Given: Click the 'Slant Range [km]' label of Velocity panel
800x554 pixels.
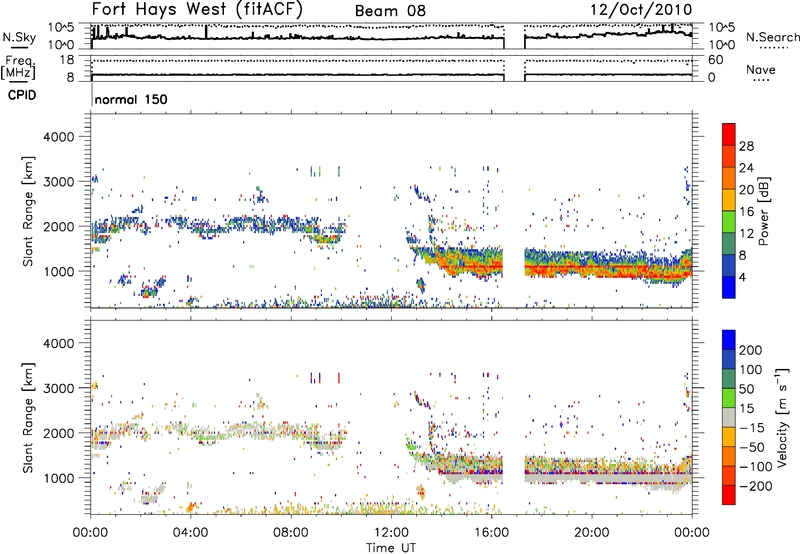Looking at the screenshot, I should pos(28,417).
